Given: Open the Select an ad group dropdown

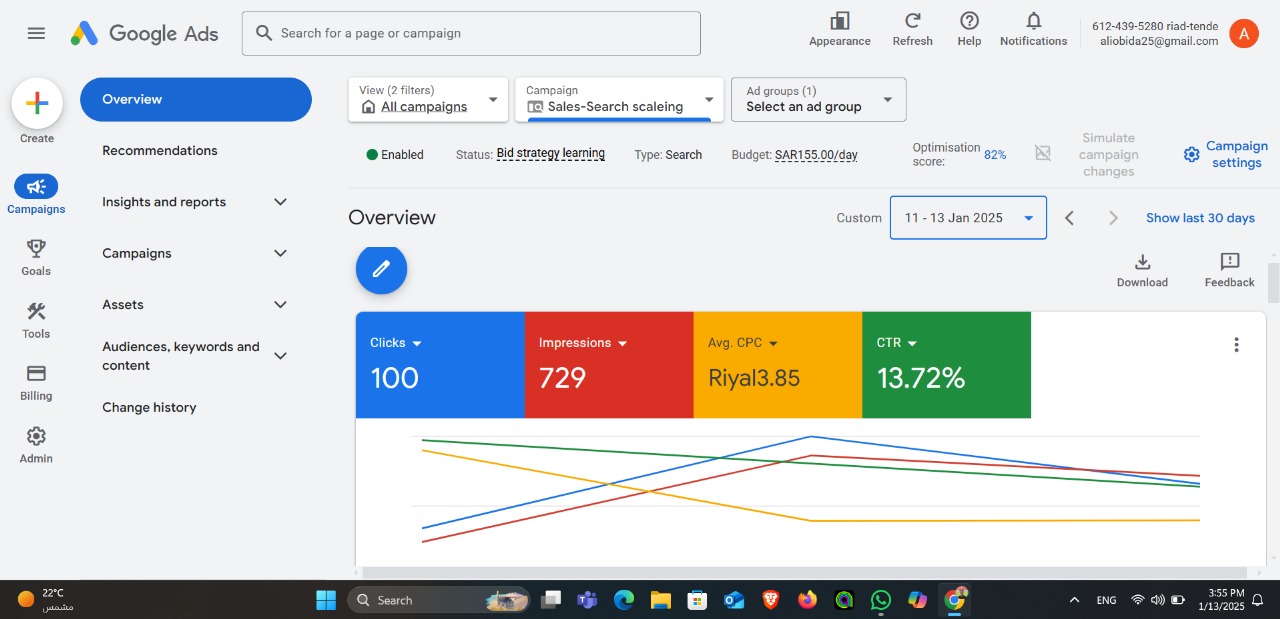Looking at the screenshot, I should coord(818,100).
